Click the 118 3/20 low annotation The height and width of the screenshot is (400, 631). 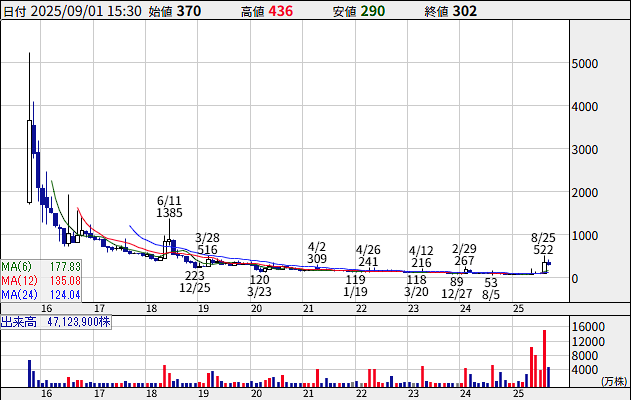click(417, 285)
